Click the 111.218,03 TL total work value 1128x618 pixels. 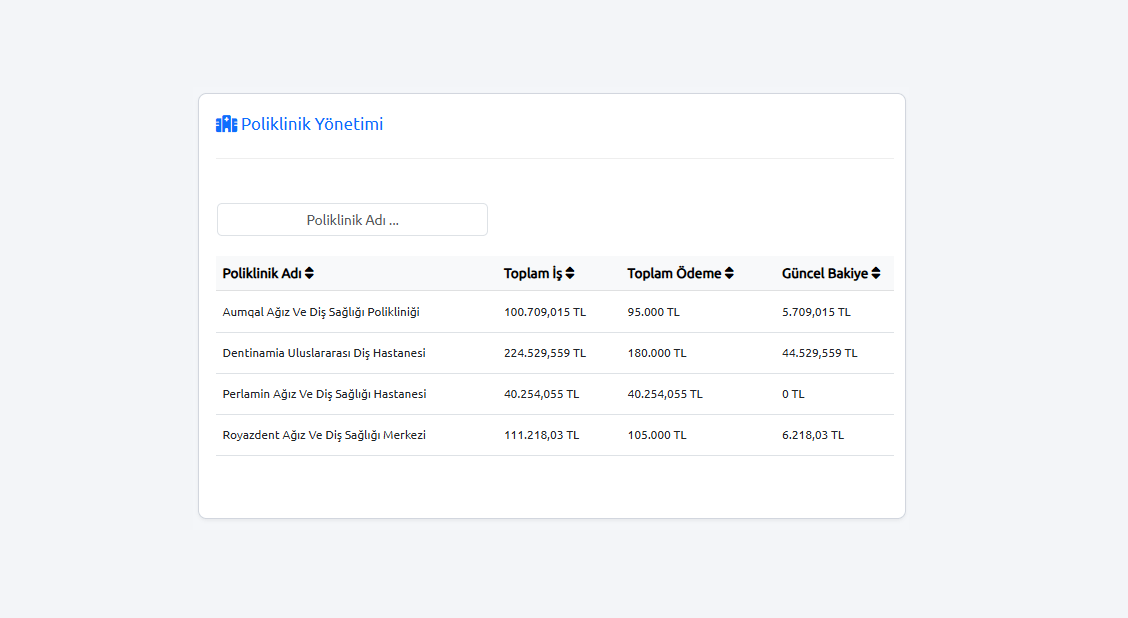tap(541, 435)
